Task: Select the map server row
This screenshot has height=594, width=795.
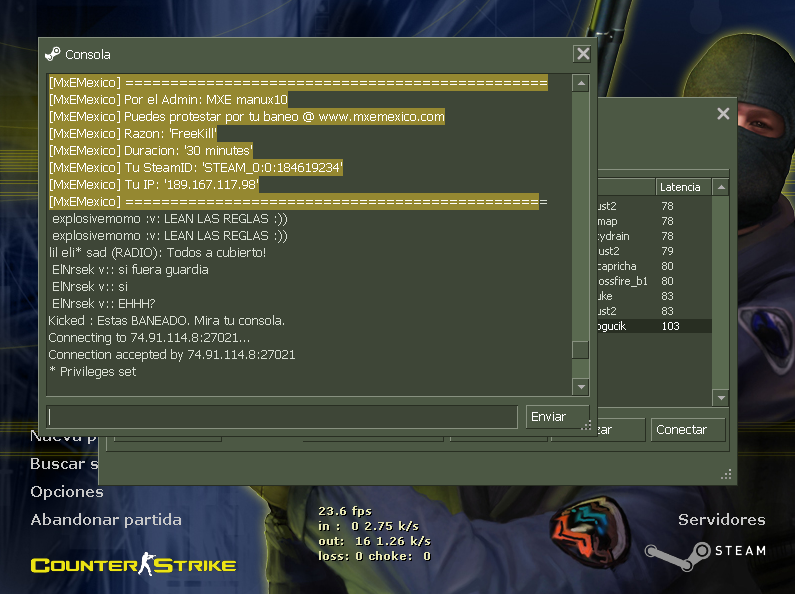Action: click(654, 221)
